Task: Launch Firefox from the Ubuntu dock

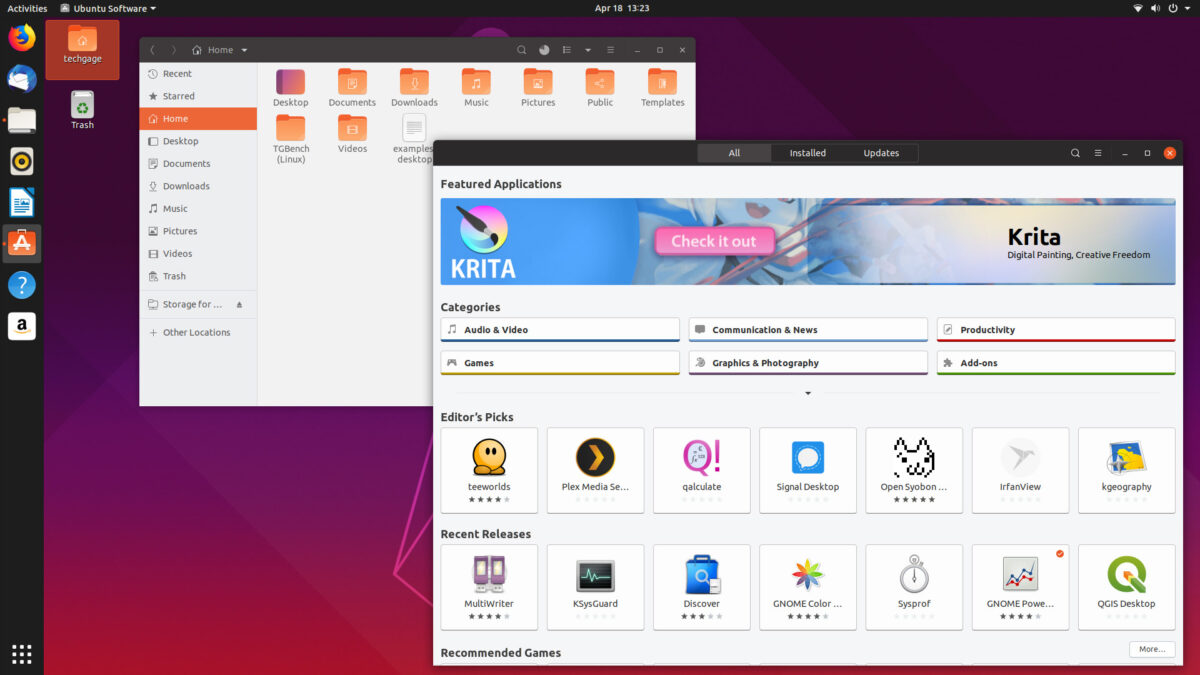Action: (x=22, y=38)
